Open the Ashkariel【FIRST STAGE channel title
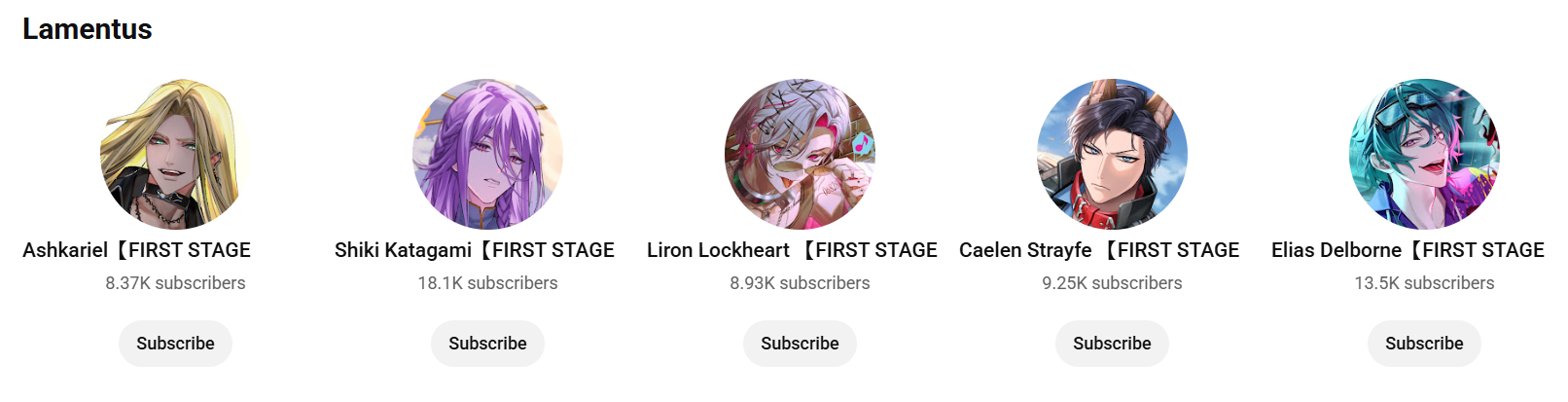1568x402 pixels. [137, 250]
